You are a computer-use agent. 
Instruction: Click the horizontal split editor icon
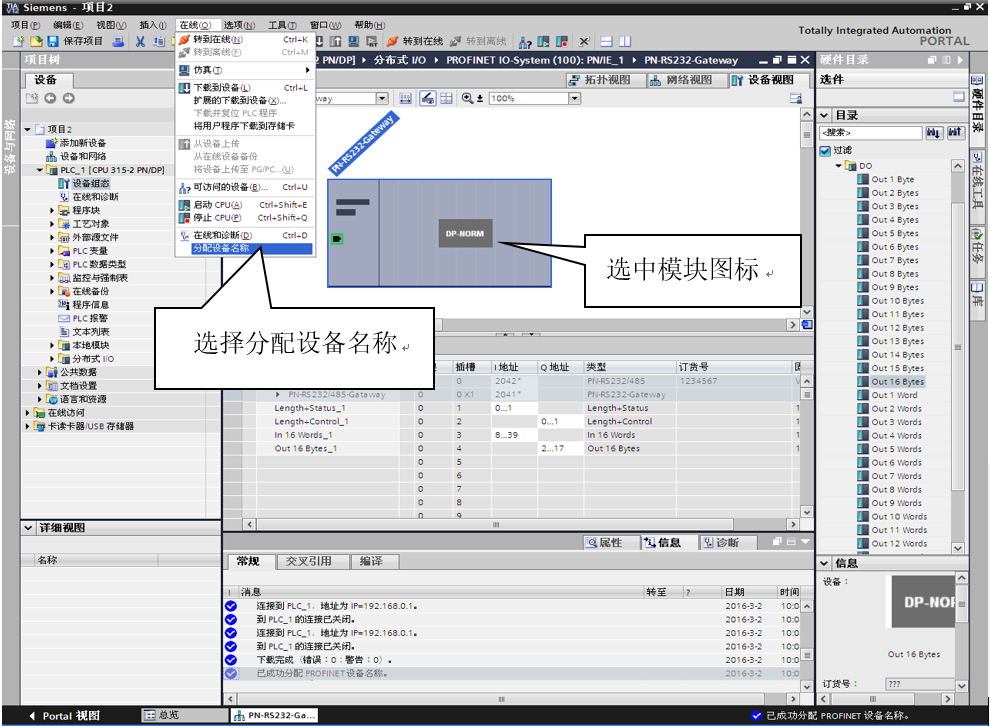pos(606,42)
